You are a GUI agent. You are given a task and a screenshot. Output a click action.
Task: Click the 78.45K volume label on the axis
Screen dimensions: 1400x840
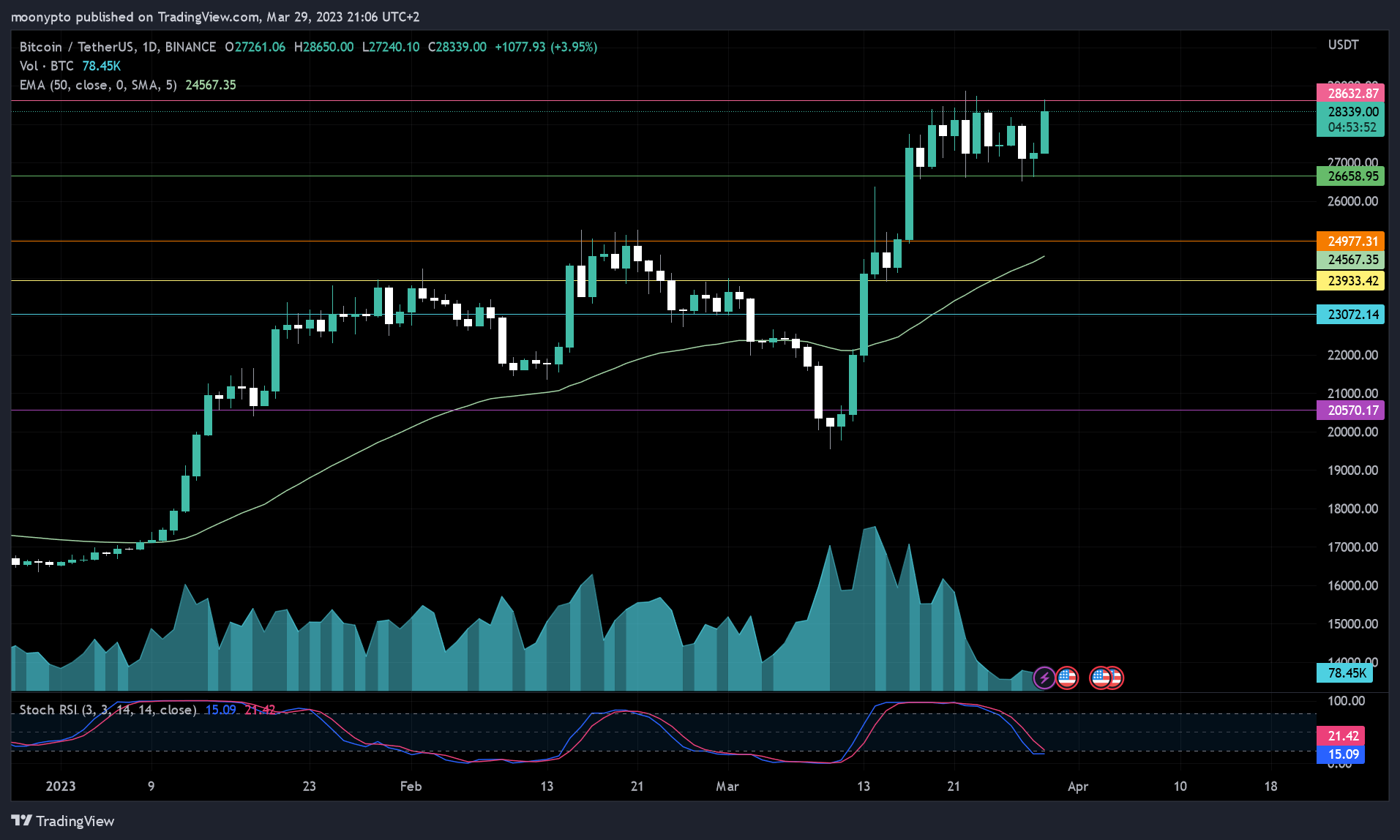[x=1344, y=672]
